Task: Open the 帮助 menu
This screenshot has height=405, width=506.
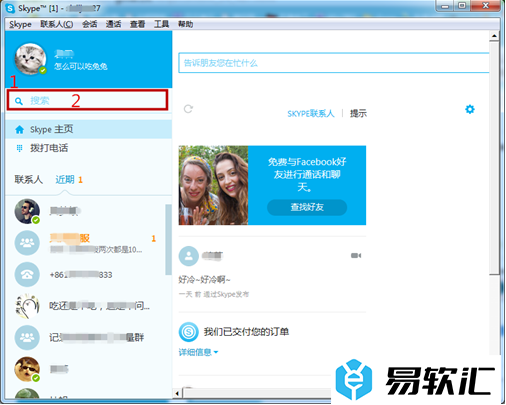Action: coord(185,24)
